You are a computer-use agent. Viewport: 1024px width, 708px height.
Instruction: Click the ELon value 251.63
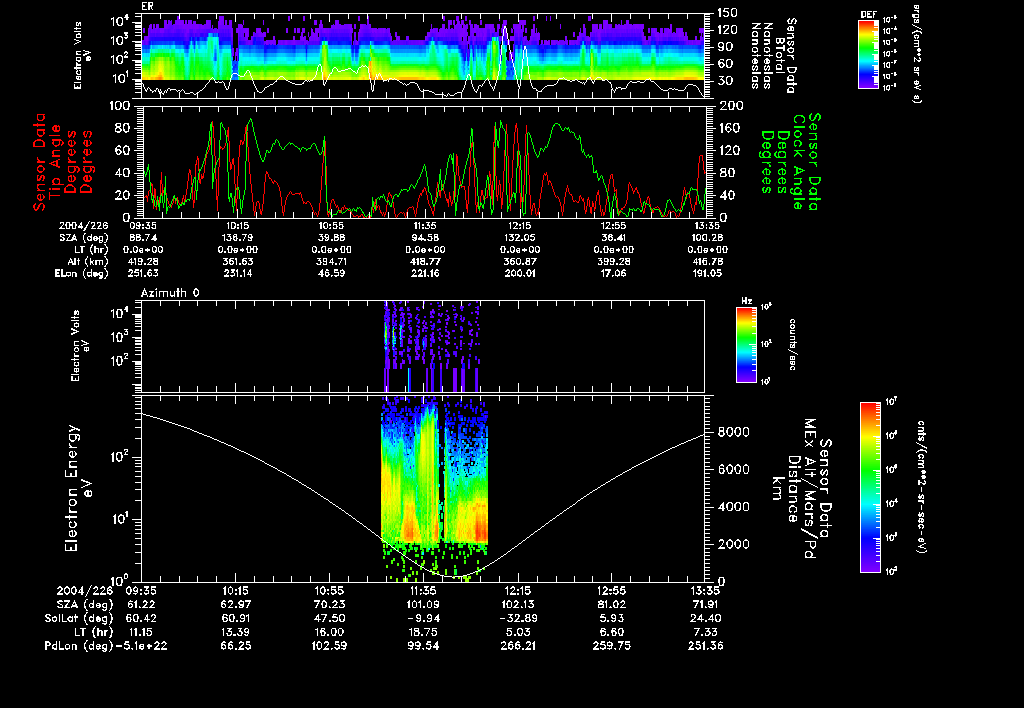[144, 273]
